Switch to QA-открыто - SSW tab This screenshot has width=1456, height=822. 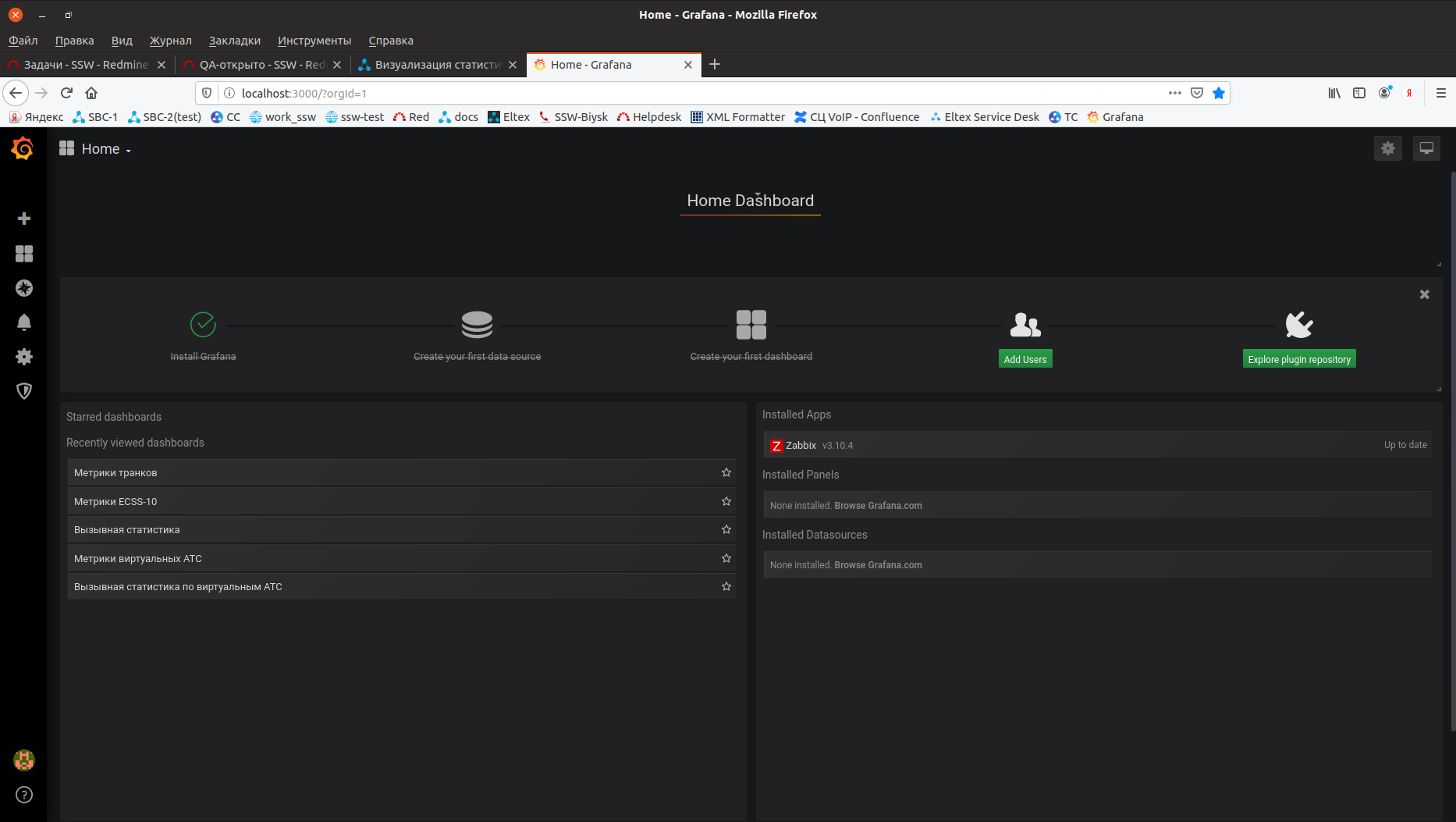(262, 65)
